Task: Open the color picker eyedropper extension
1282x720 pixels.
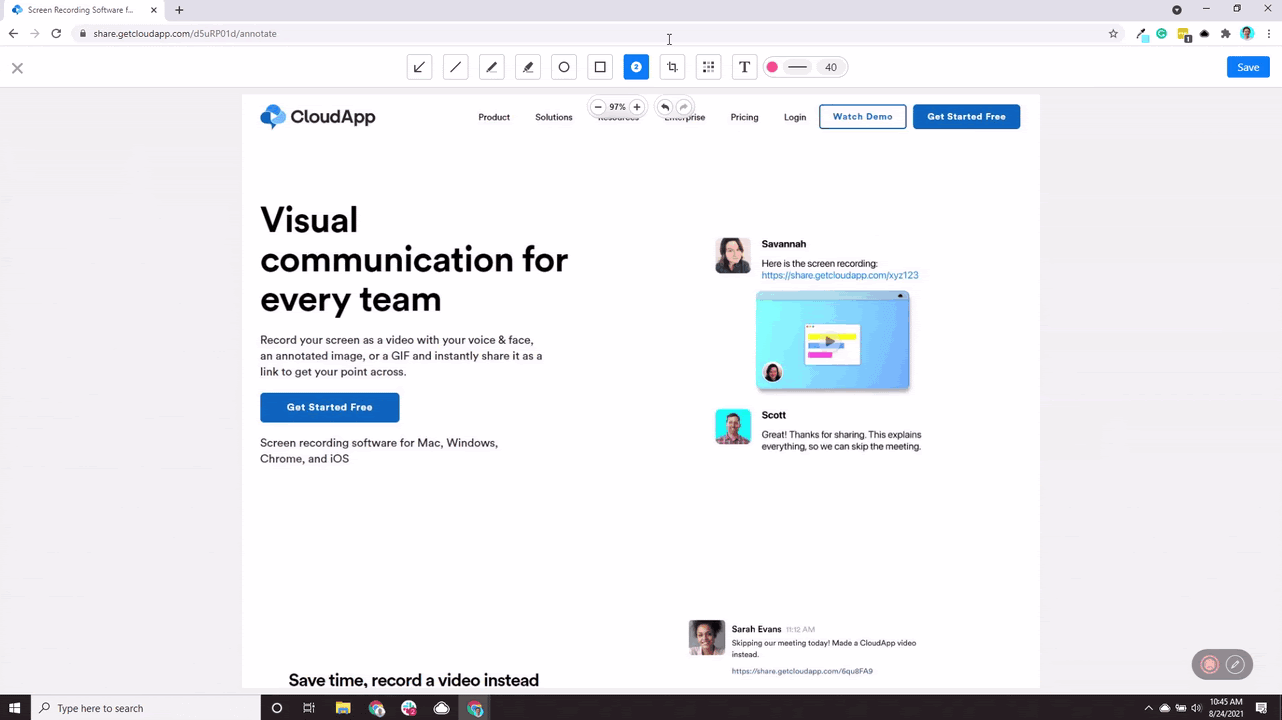Action: [1142, 34]
